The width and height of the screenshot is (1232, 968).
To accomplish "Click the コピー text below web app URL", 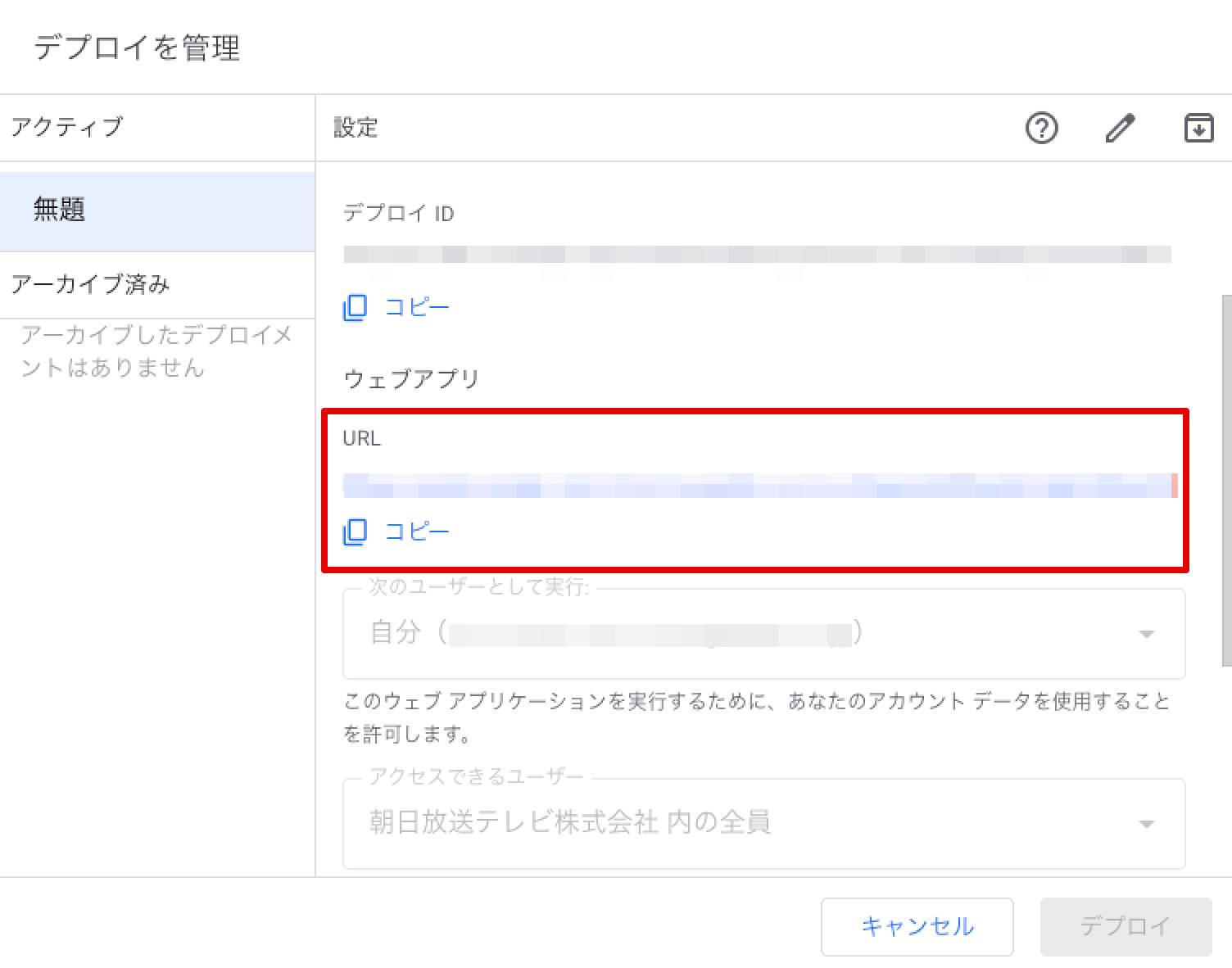I will [417, 531].
